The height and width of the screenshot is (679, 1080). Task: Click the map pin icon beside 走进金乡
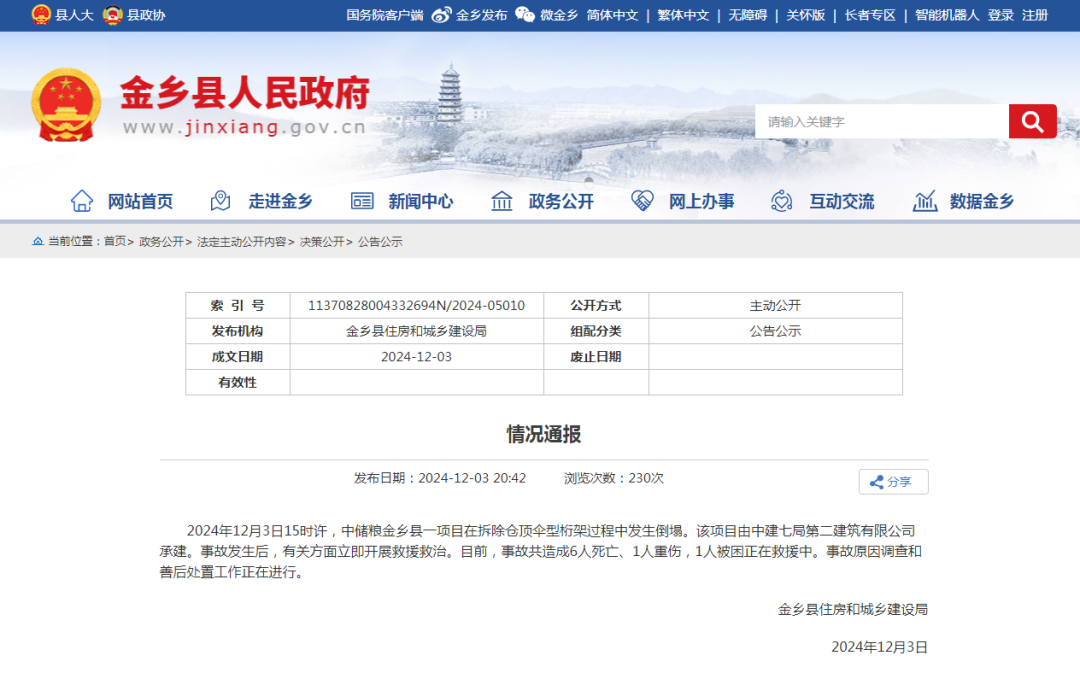click(220, 201)
